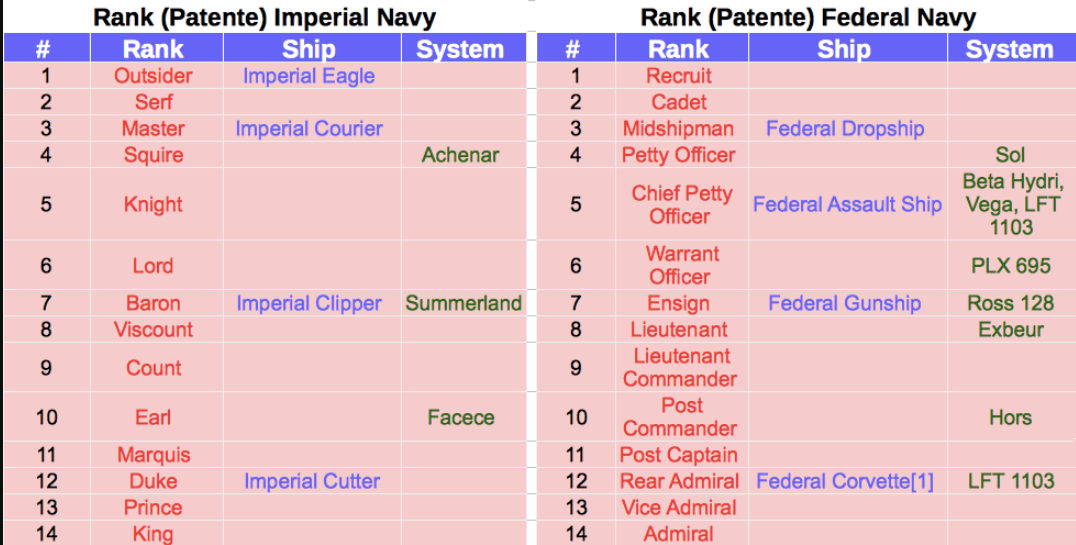The image size is (1076, 545).
Task: Click the Federal Assault Ship link
Action: [x=847, y=204]
